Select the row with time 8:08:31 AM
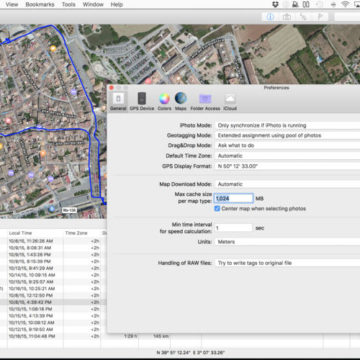This screenshot has height=360, width=360. pyautogui.click(x=53, y=248)
